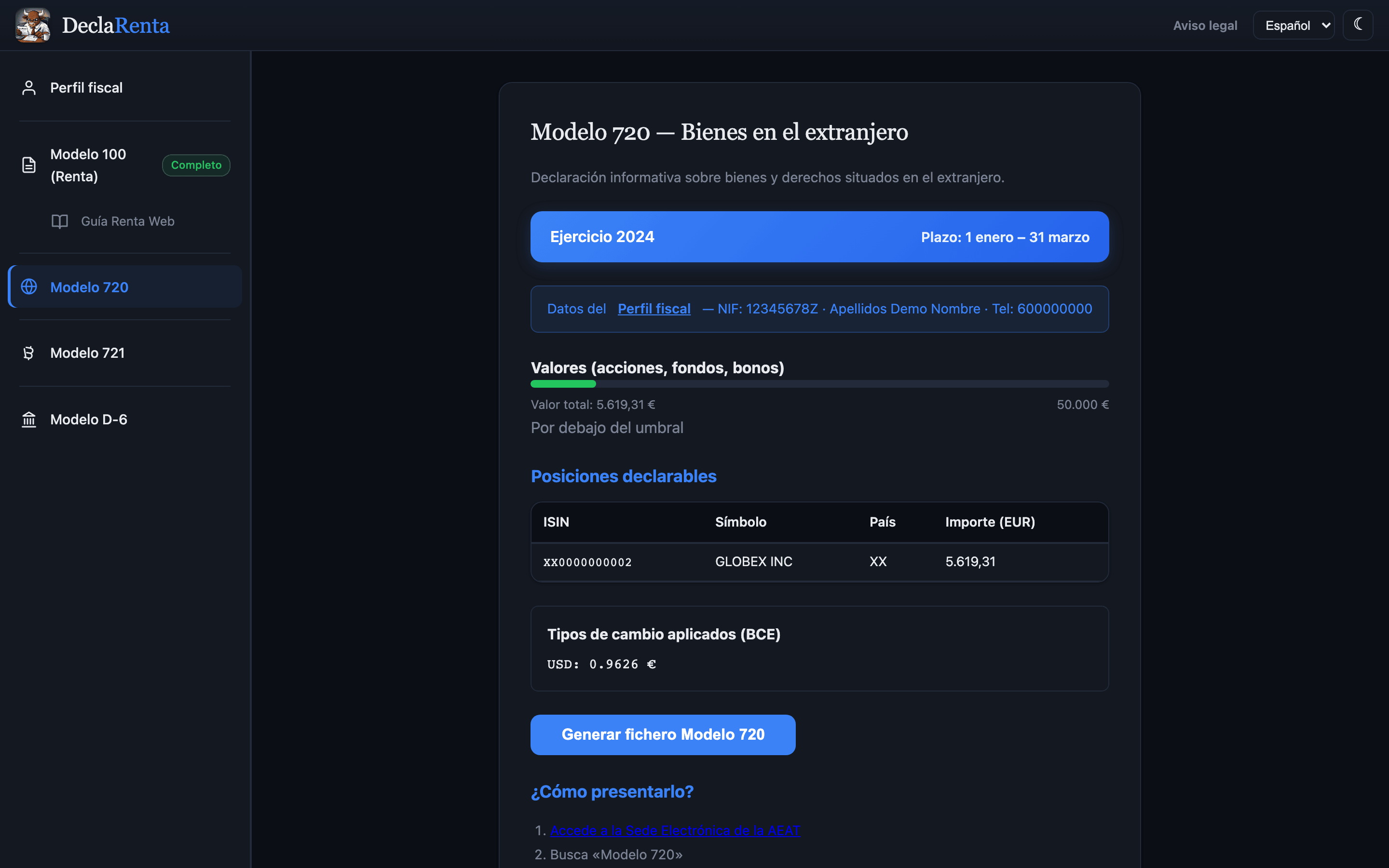Follow the Perfil fiscal link in data banner
Screen dimensions: 1389x868
tap(654, 309)
